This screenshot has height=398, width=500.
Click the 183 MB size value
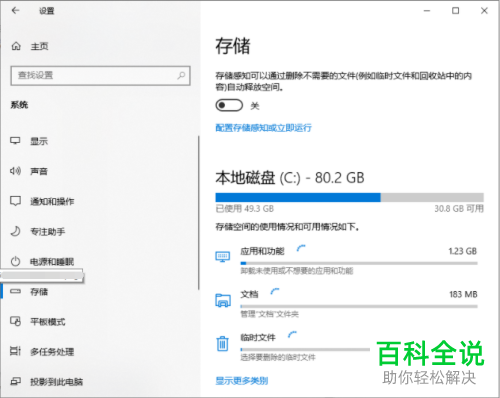(463, 294)
